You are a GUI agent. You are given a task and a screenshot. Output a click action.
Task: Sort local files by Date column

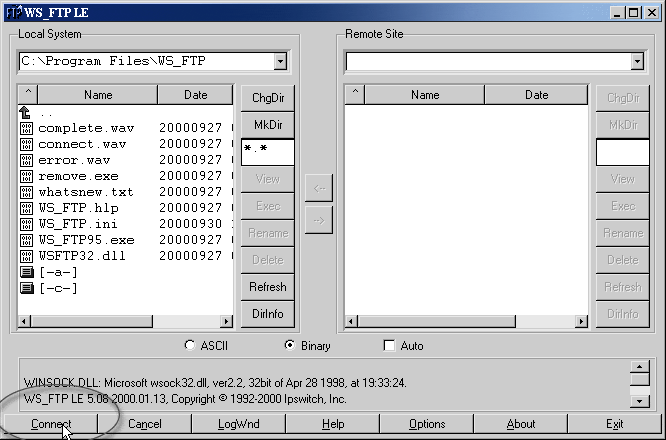click(195, 94)
